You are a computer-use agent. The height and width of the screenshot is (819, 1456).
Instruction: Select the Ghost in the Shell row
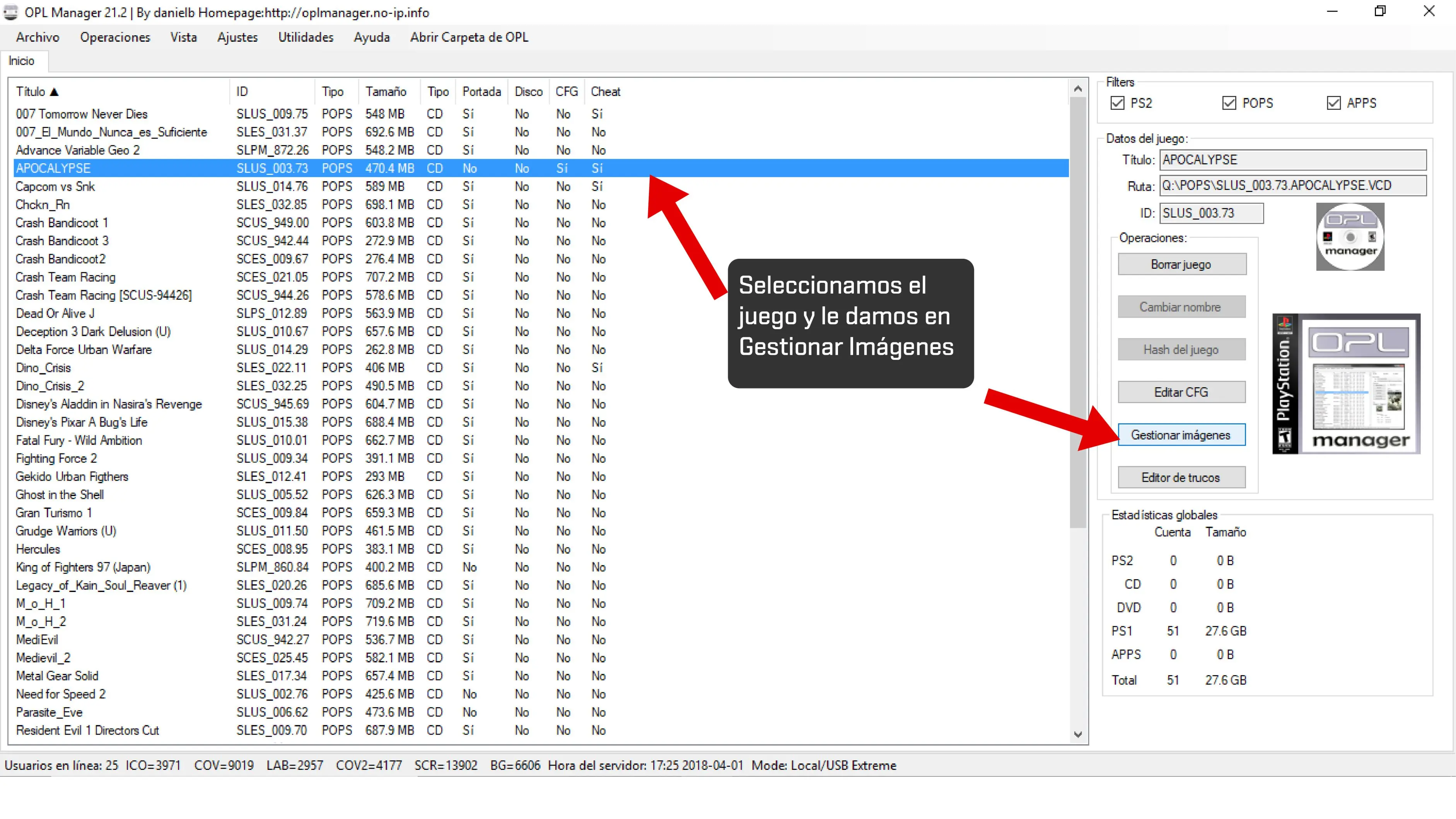tap(541, 494)
